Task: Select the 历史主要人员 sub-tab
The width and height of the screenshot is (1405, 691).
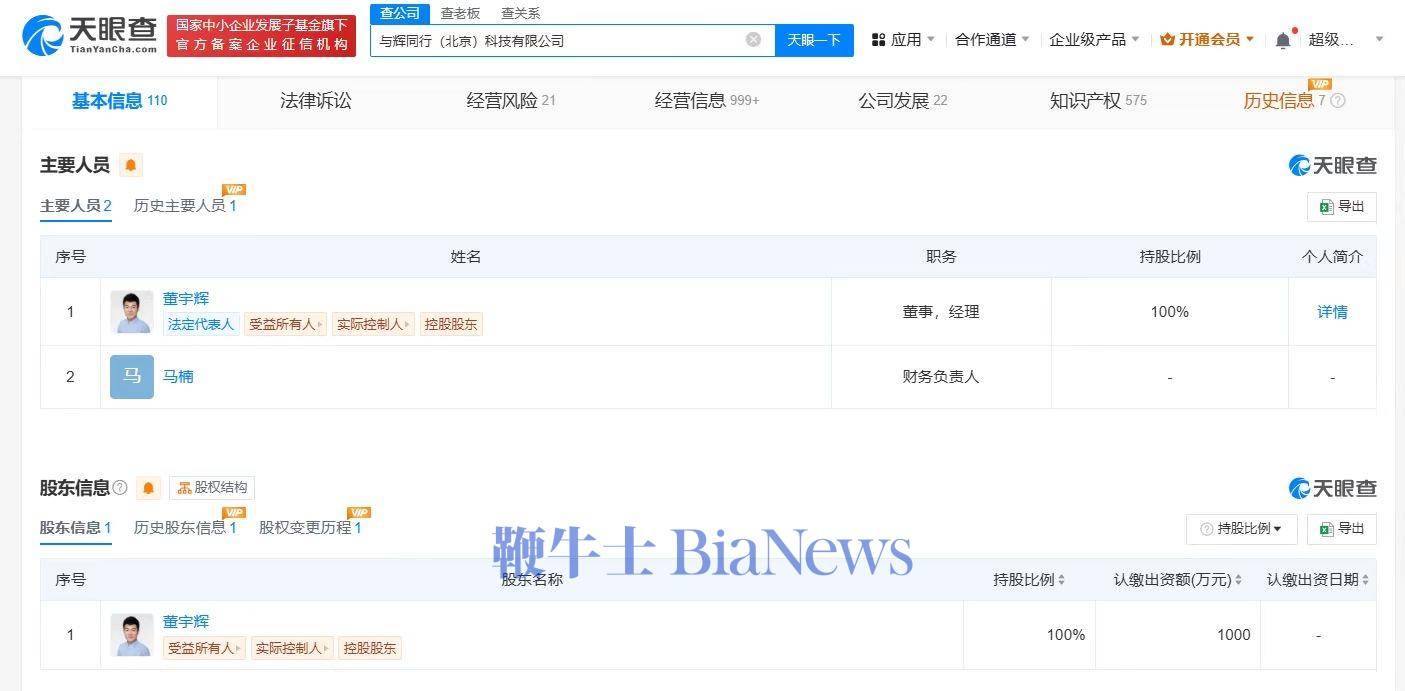Action: click(x=185, y=206)
